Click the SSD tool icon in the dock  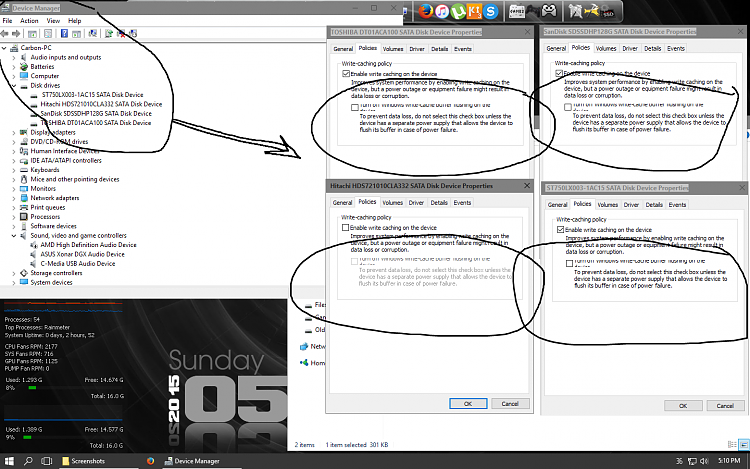coord(607,11)
